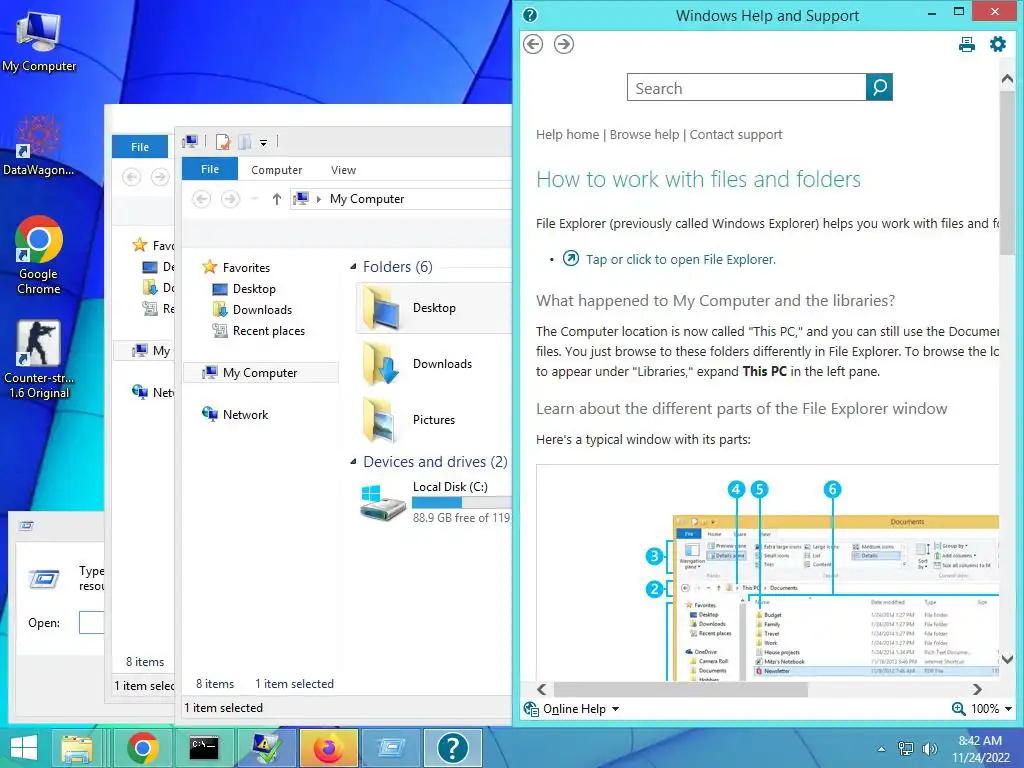This screenshot has height=768, width=1024.
Task: Click the New folder icon in Explorer quick access toolbar
Action: pos(244,141)
